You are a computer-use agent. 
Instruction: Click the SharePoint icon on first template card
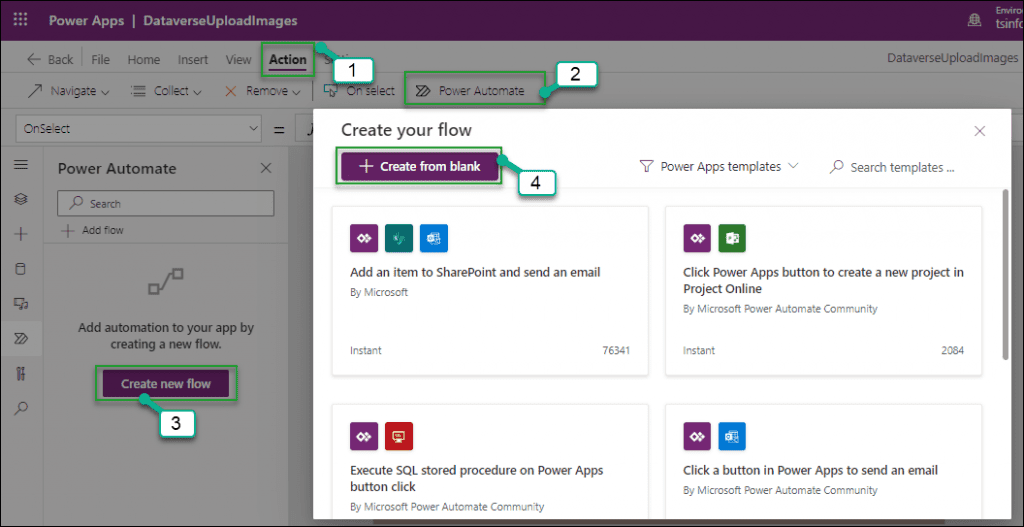[399, 238]
